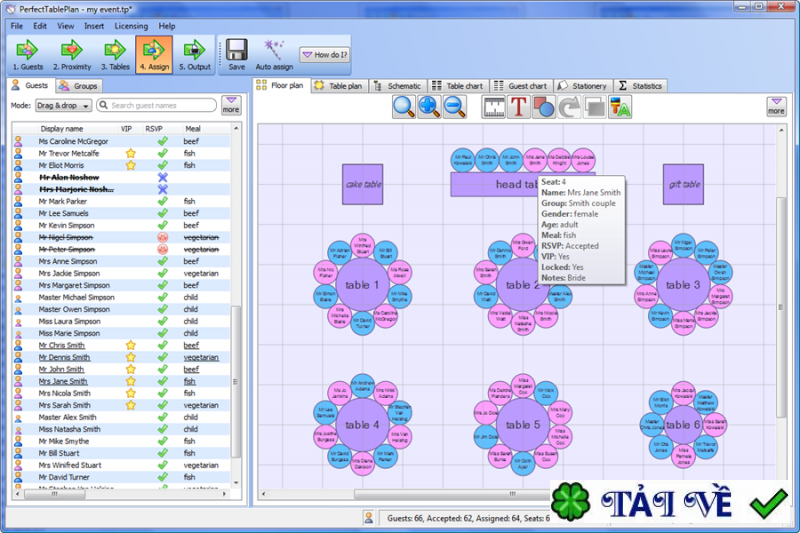Click the Search guest names field

click(157, 105)
